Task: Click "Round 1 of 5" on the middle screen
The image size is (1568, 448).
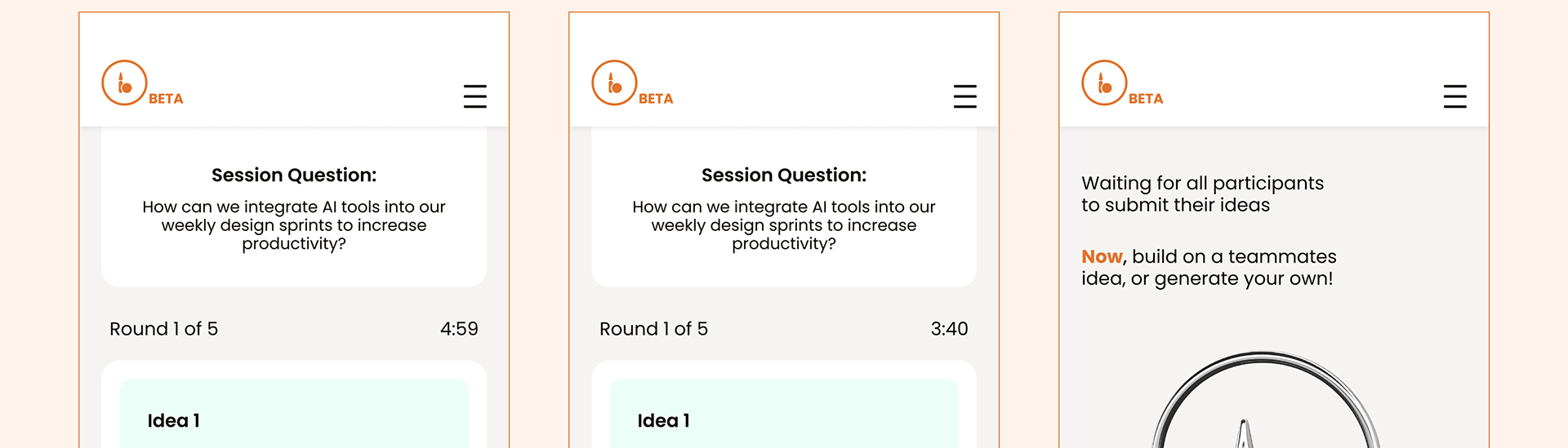Action: [x=653, y=329]
